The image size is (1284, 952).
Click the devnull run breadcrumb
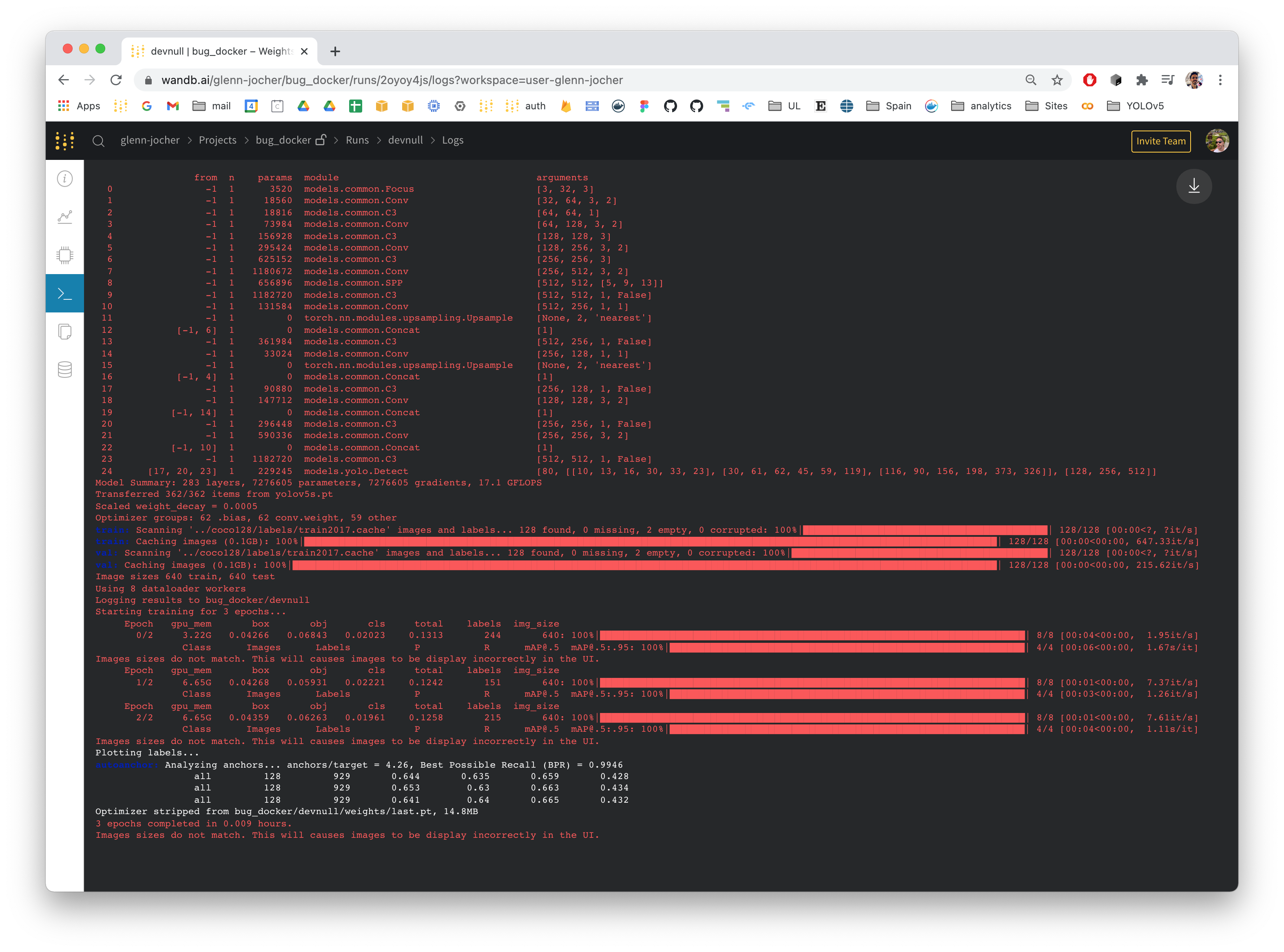pos(405,140)
